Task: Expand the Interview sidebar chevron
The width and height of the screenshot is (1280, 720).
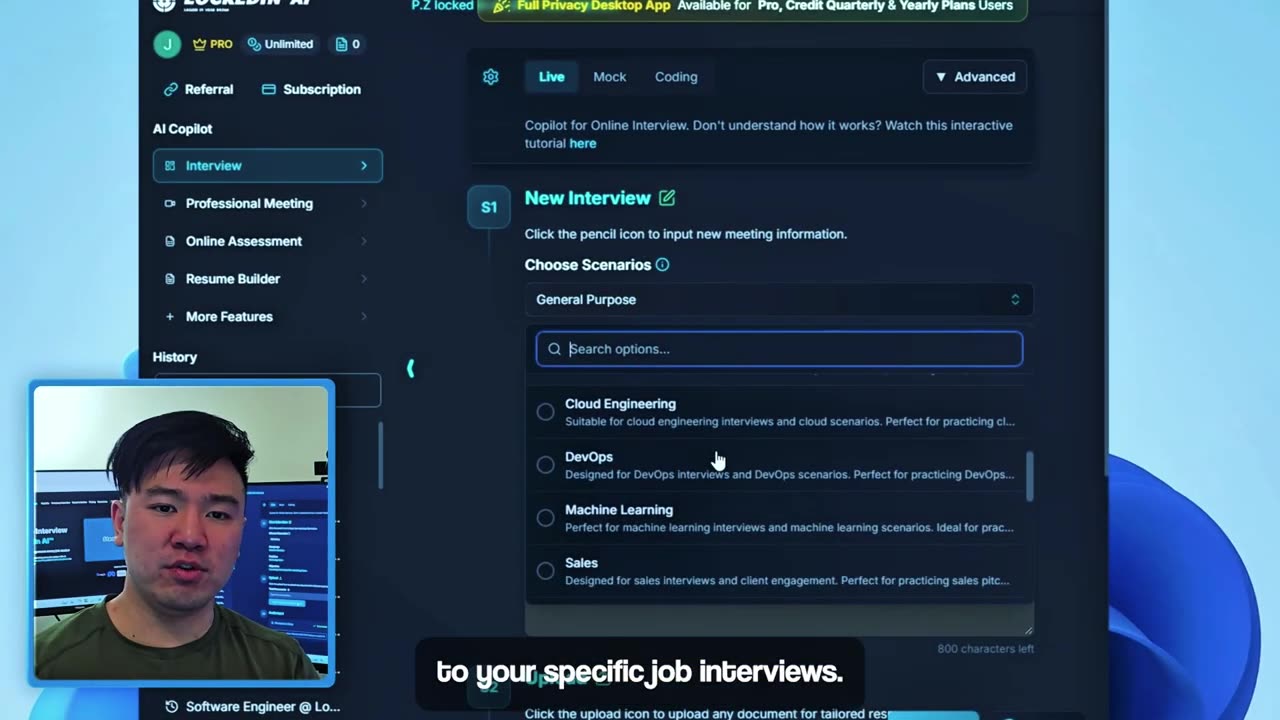Action: tap(364, 166)
